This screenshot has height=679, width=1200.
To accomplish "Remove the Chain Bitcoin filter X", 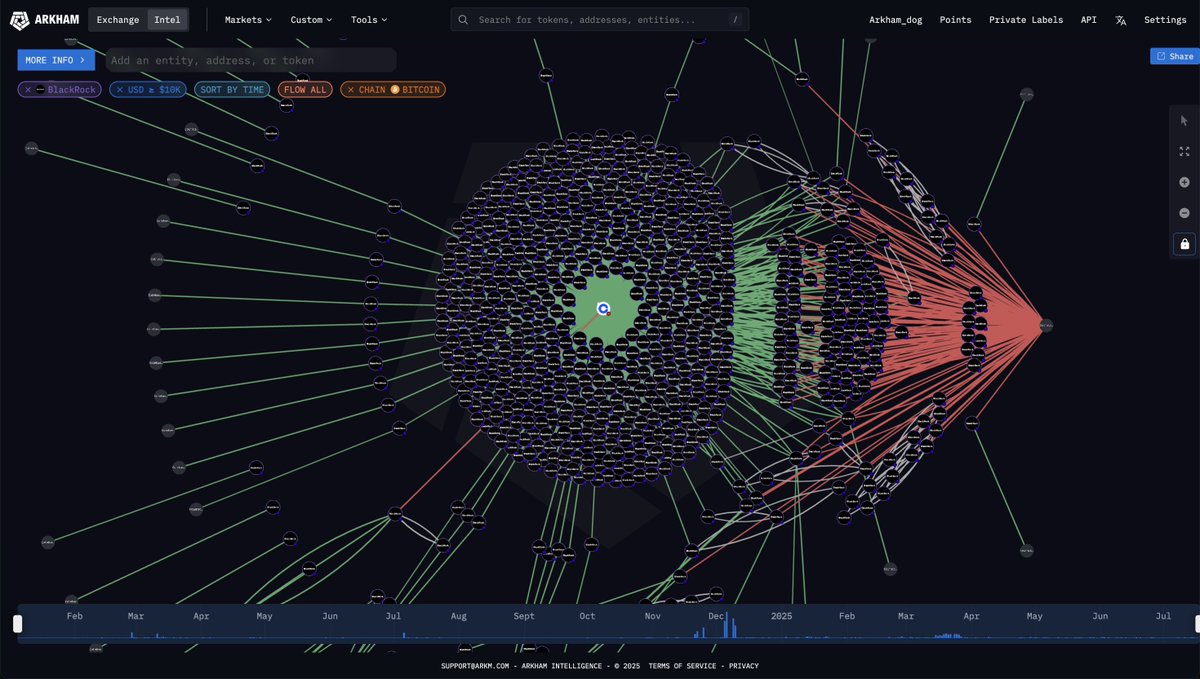I will [x=351, y=90].
